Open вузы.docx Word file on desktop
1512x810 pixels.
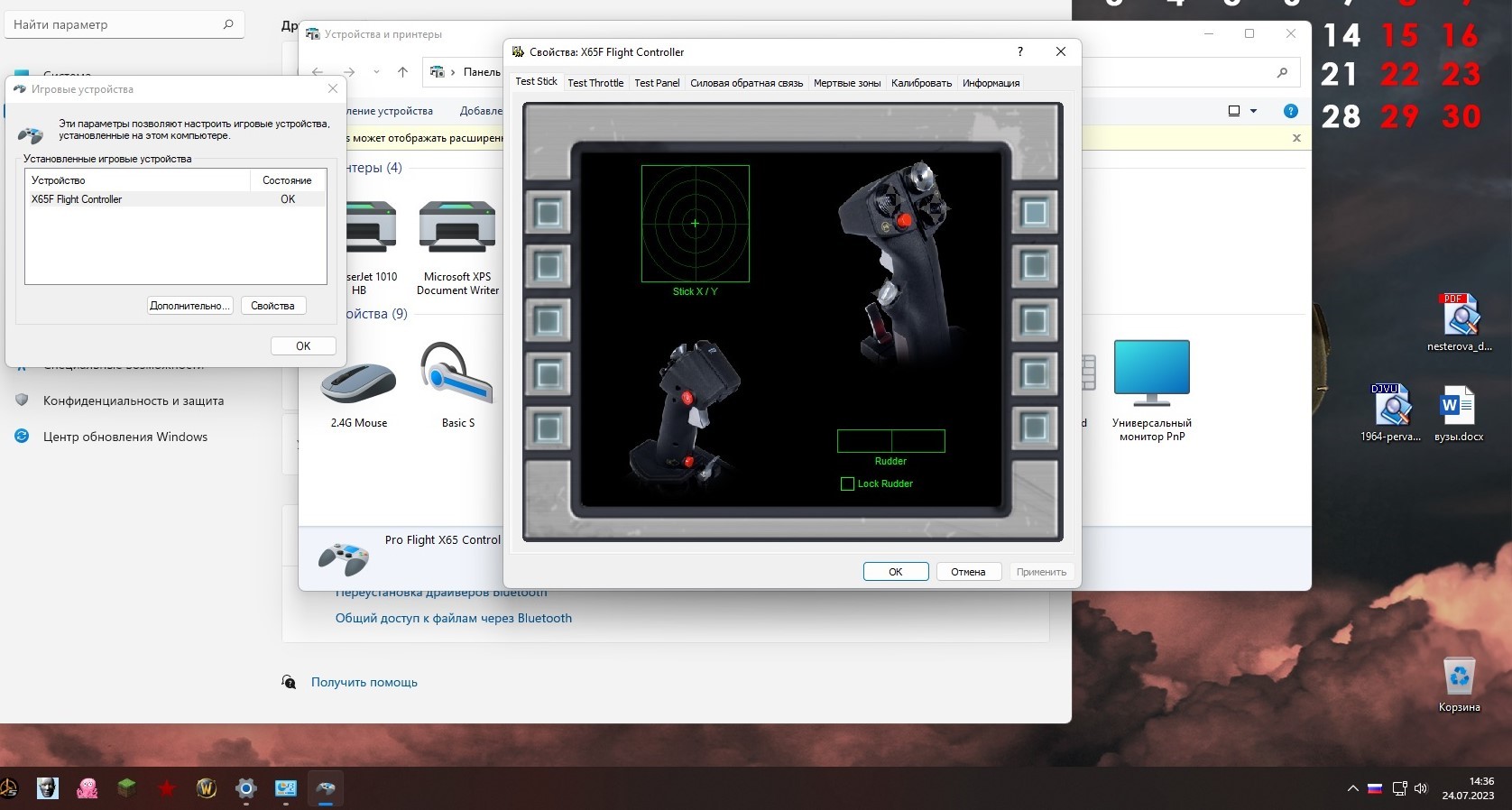tap(1457, 406)
